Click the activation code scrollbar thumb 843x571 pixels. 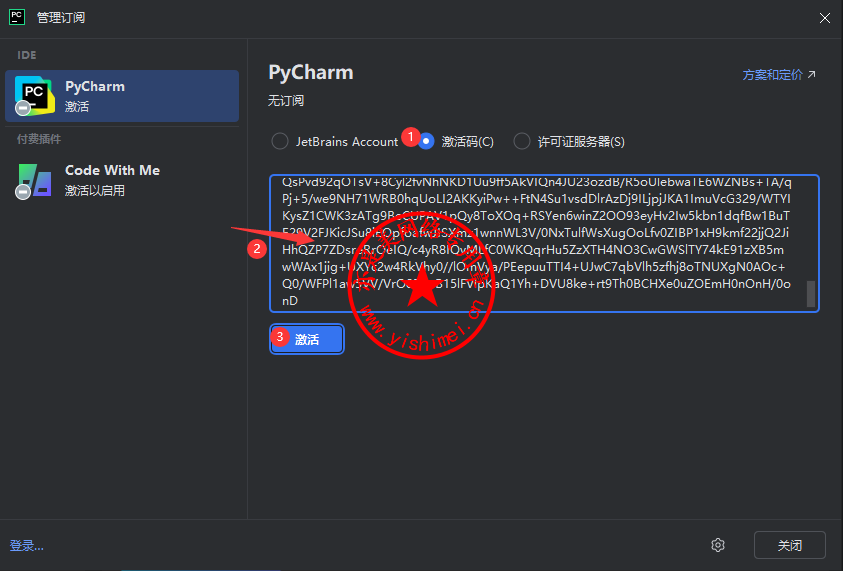811,294
